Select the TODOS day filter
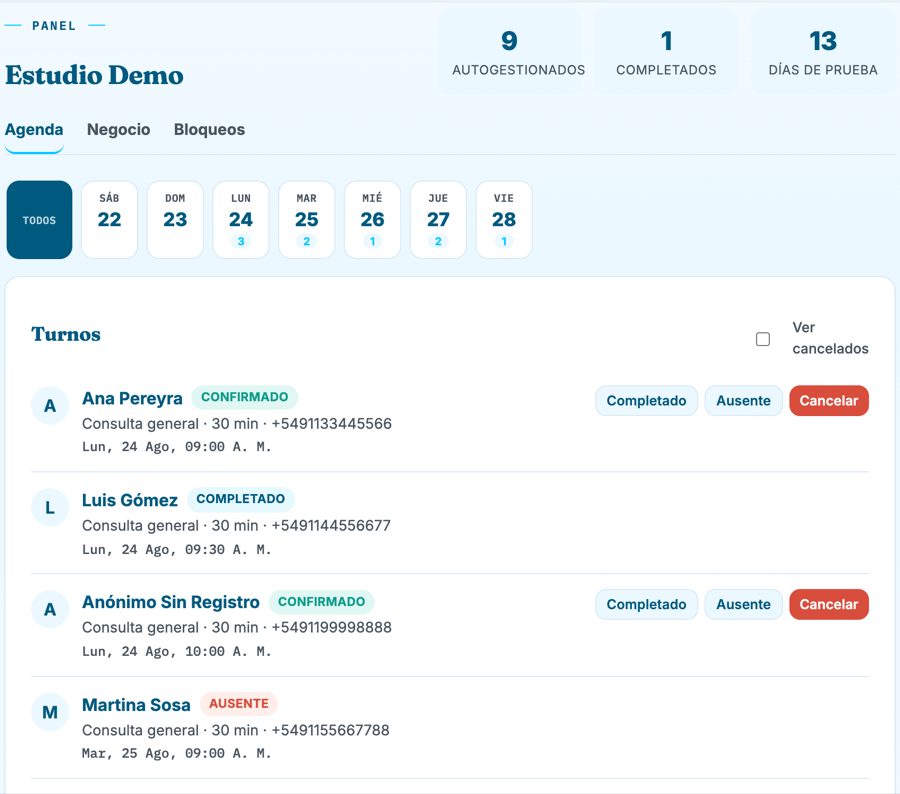900x794 pixels. 40,220
